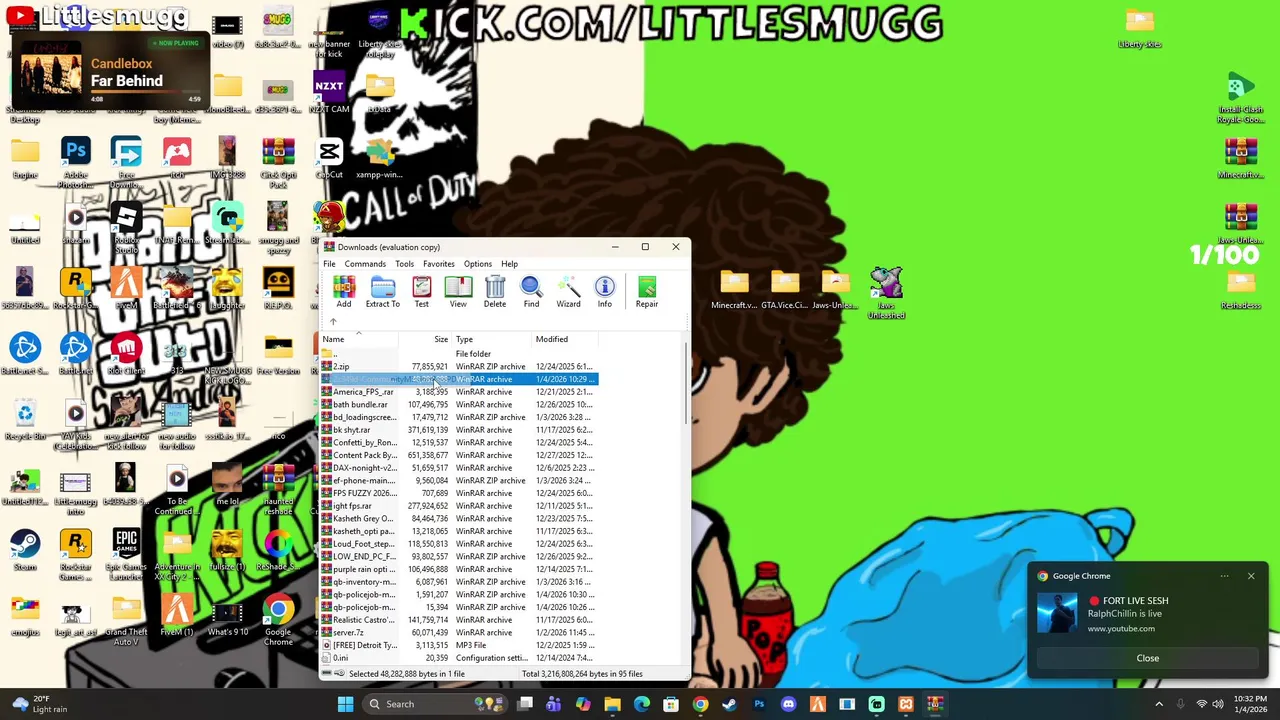Select the America_FPS_.rar row
This screenshot has width=1280, height=720.
click(x=459, y=392)
